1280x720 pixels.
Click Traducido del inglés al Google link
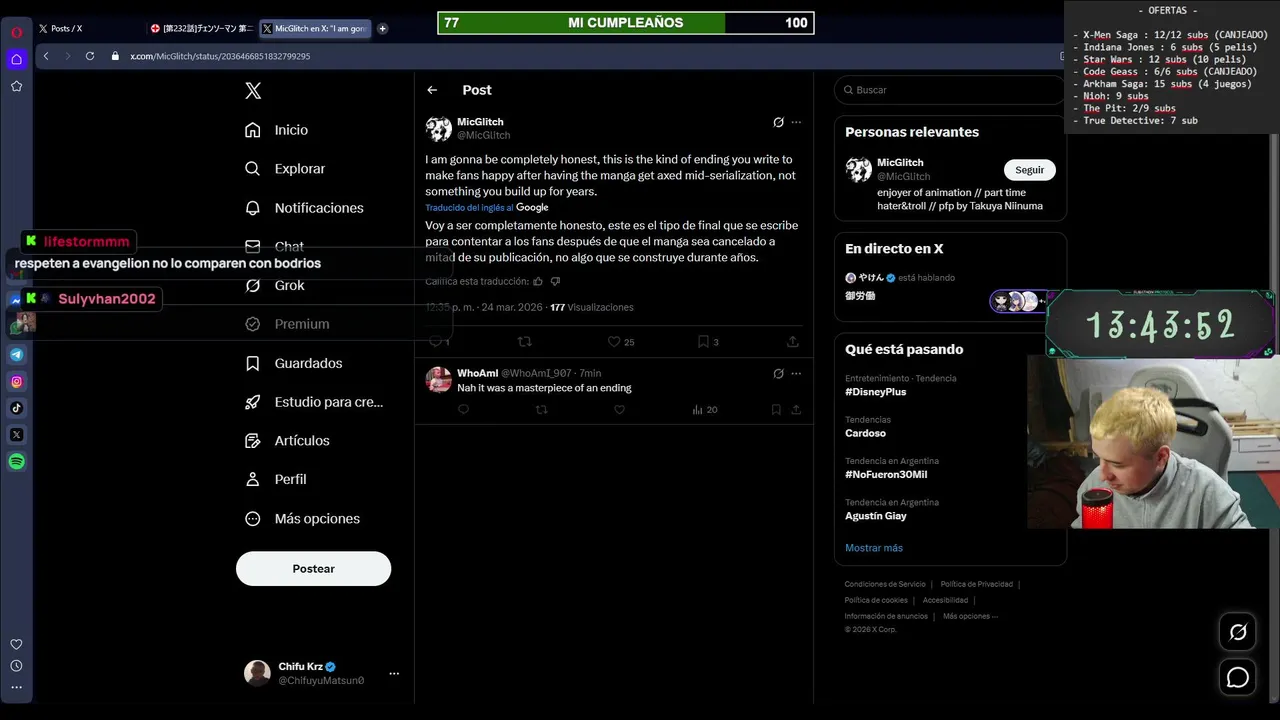486,207
